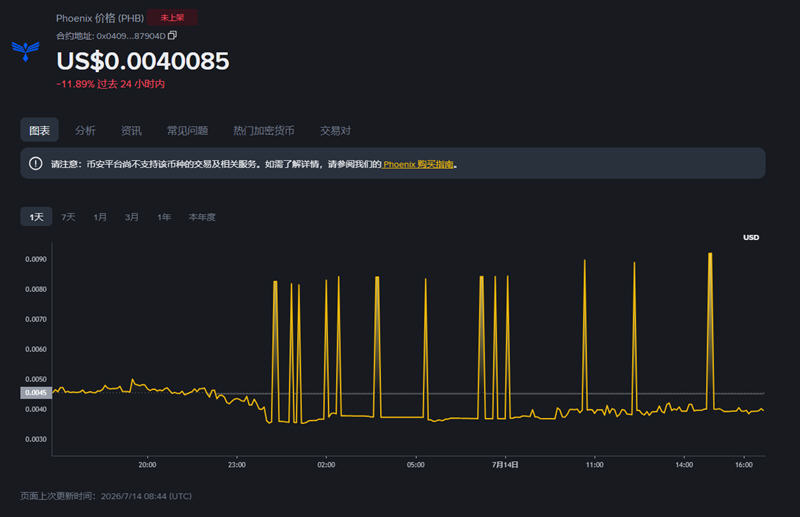Copy the contract address icon
800x517 pixels.
pyautogui.click(x=172, y=35)
